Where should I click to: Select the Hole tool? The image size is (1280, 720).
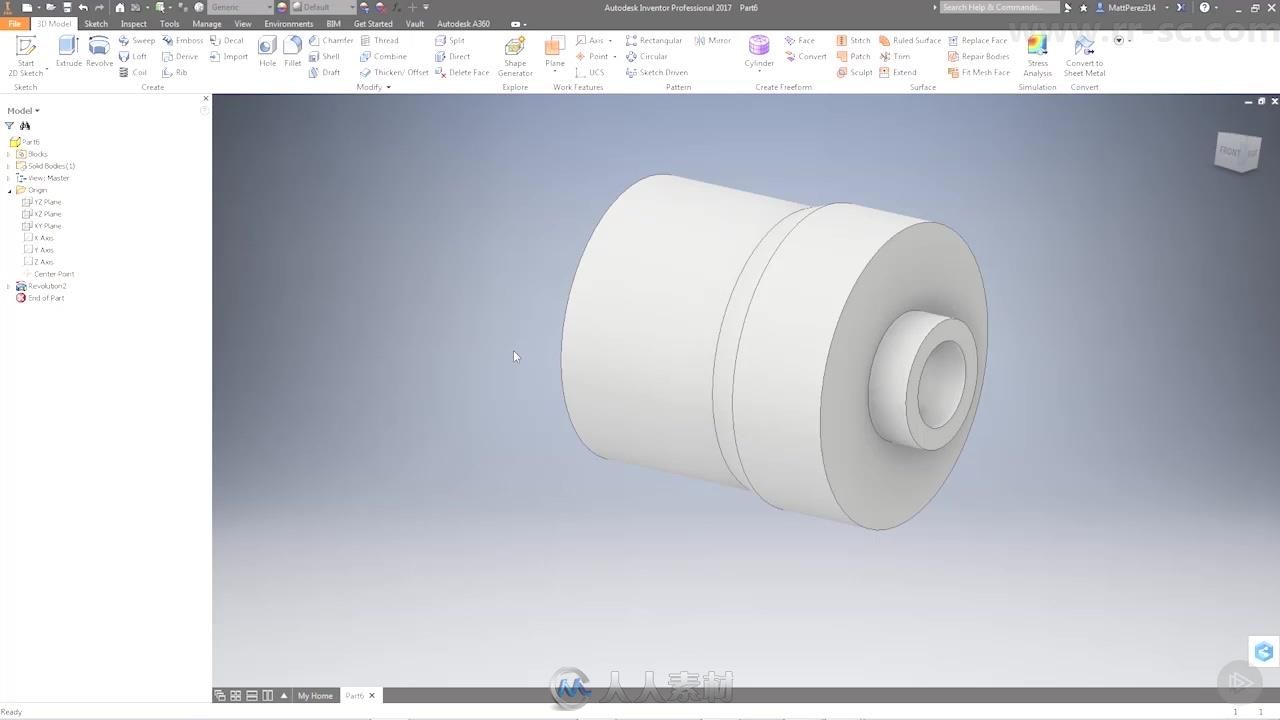[267, 52]
